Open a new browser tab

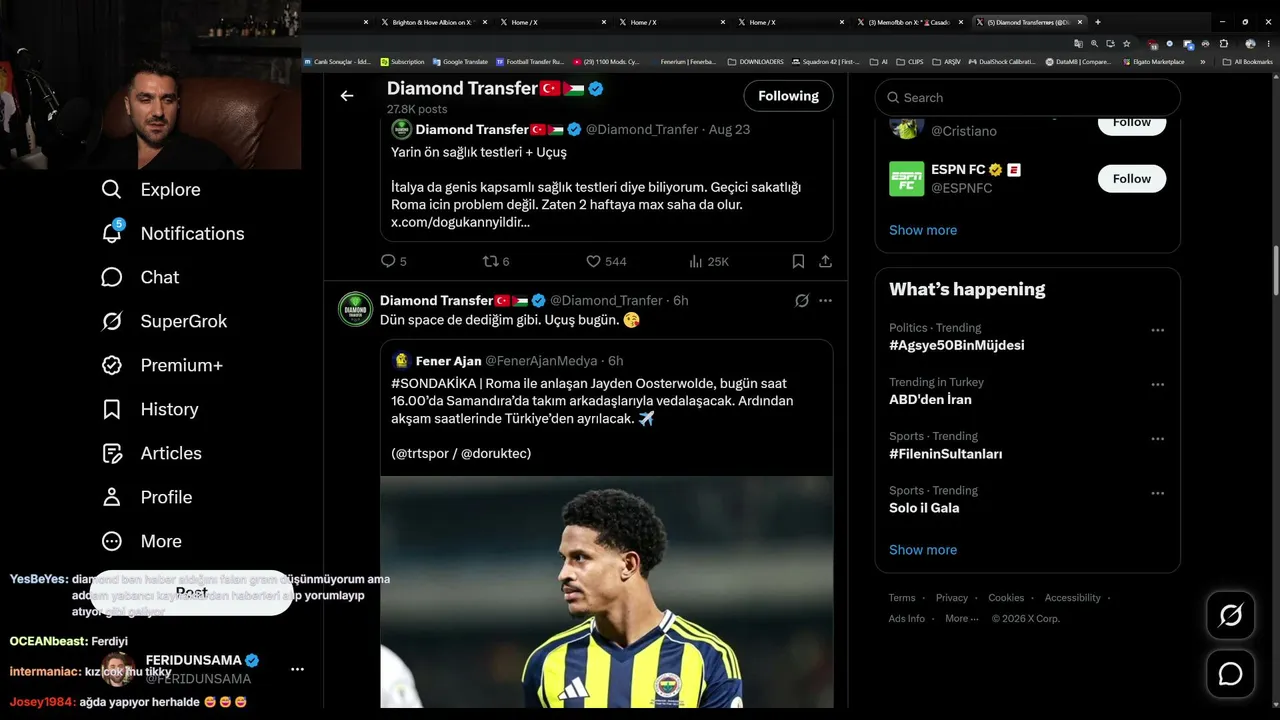click(x=1097, y=22)
